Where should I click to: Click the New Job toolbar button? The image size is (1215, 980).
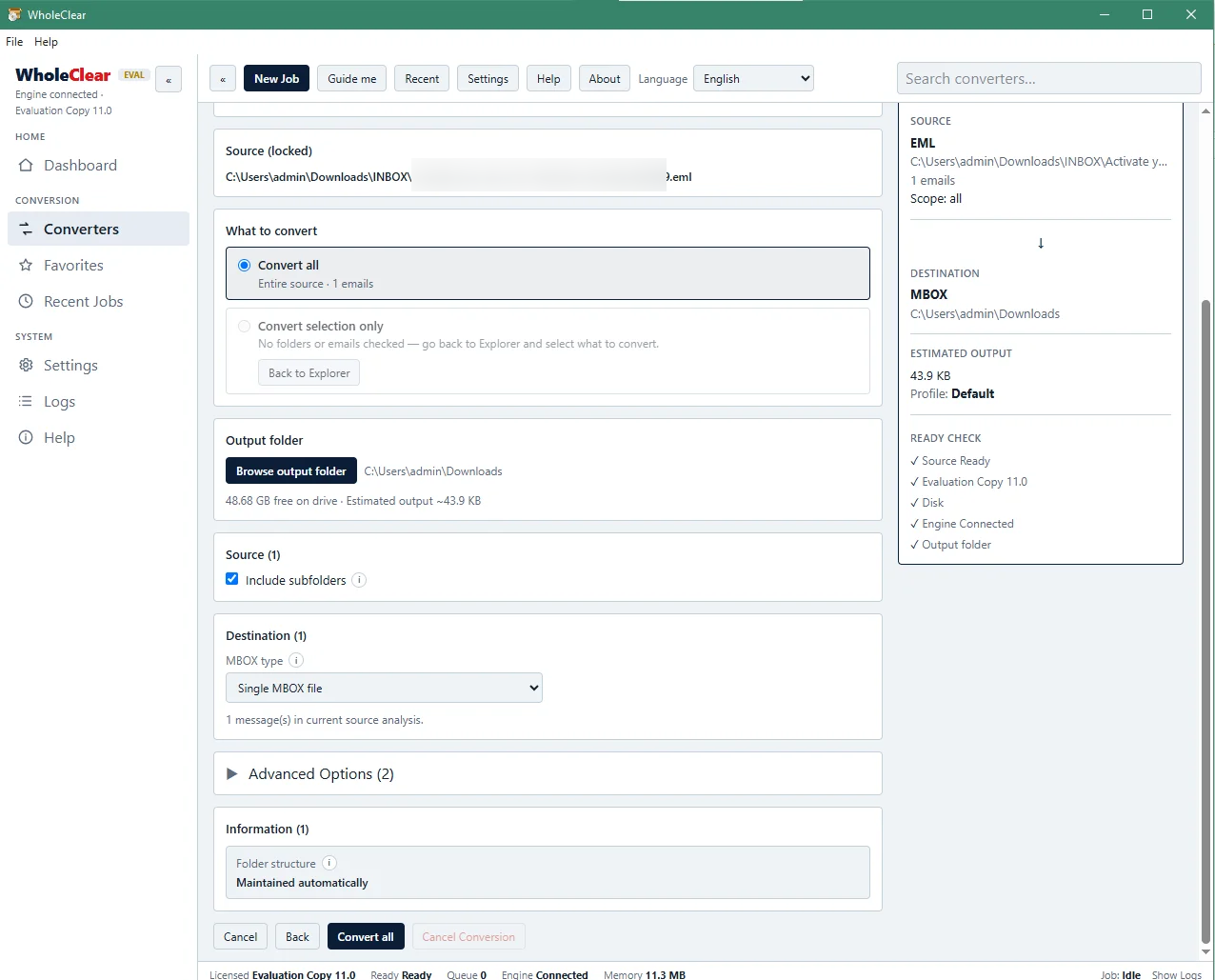[276, 79]
